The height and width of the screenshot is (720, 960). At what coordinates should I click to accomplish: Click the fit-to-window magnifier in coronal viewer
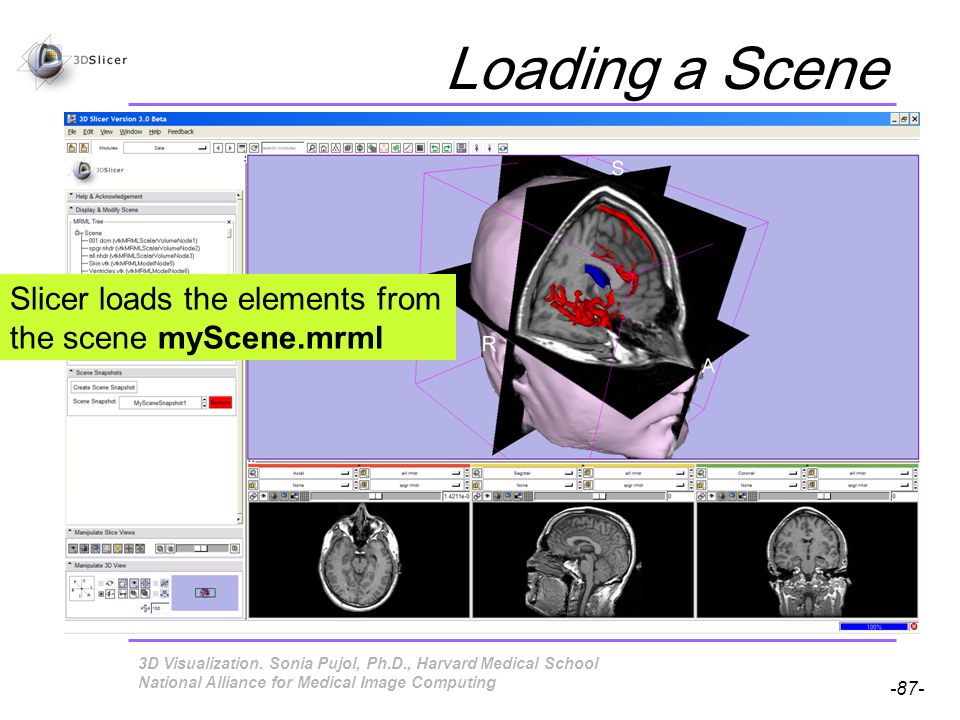(x=701, y=473)
